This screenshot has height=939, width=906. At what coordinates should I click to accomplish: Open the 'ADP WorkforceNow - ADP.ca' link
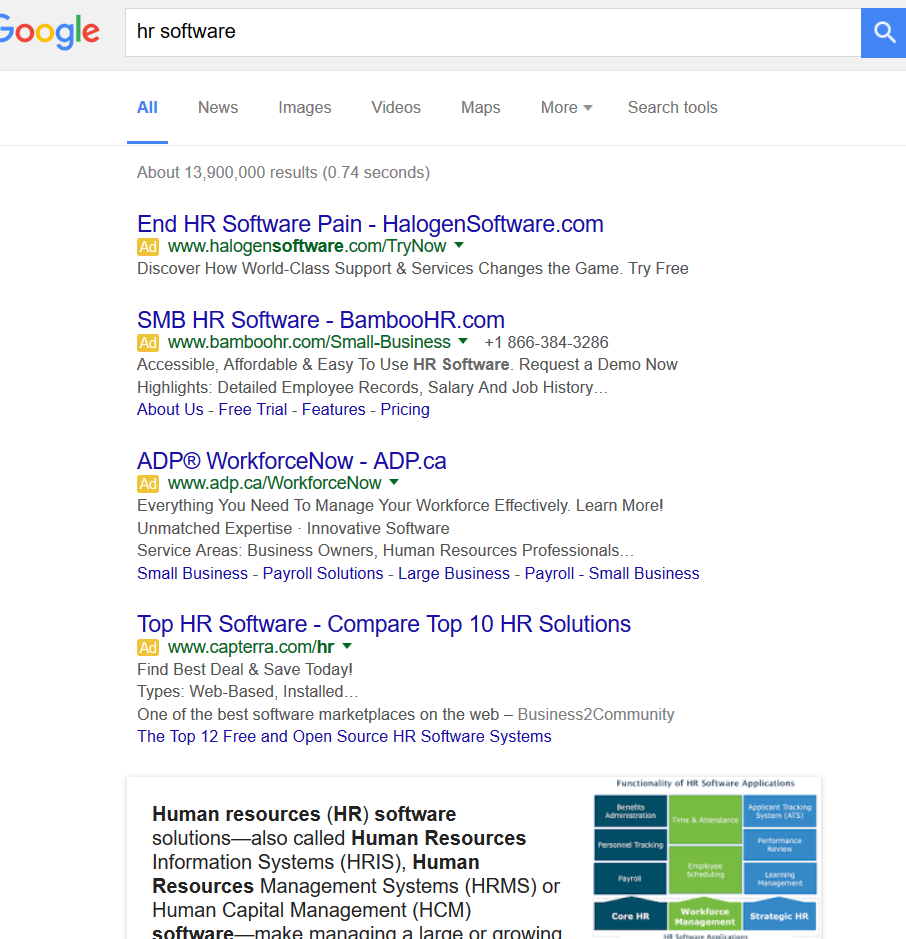pyautogui.click(x=292, y=461)
